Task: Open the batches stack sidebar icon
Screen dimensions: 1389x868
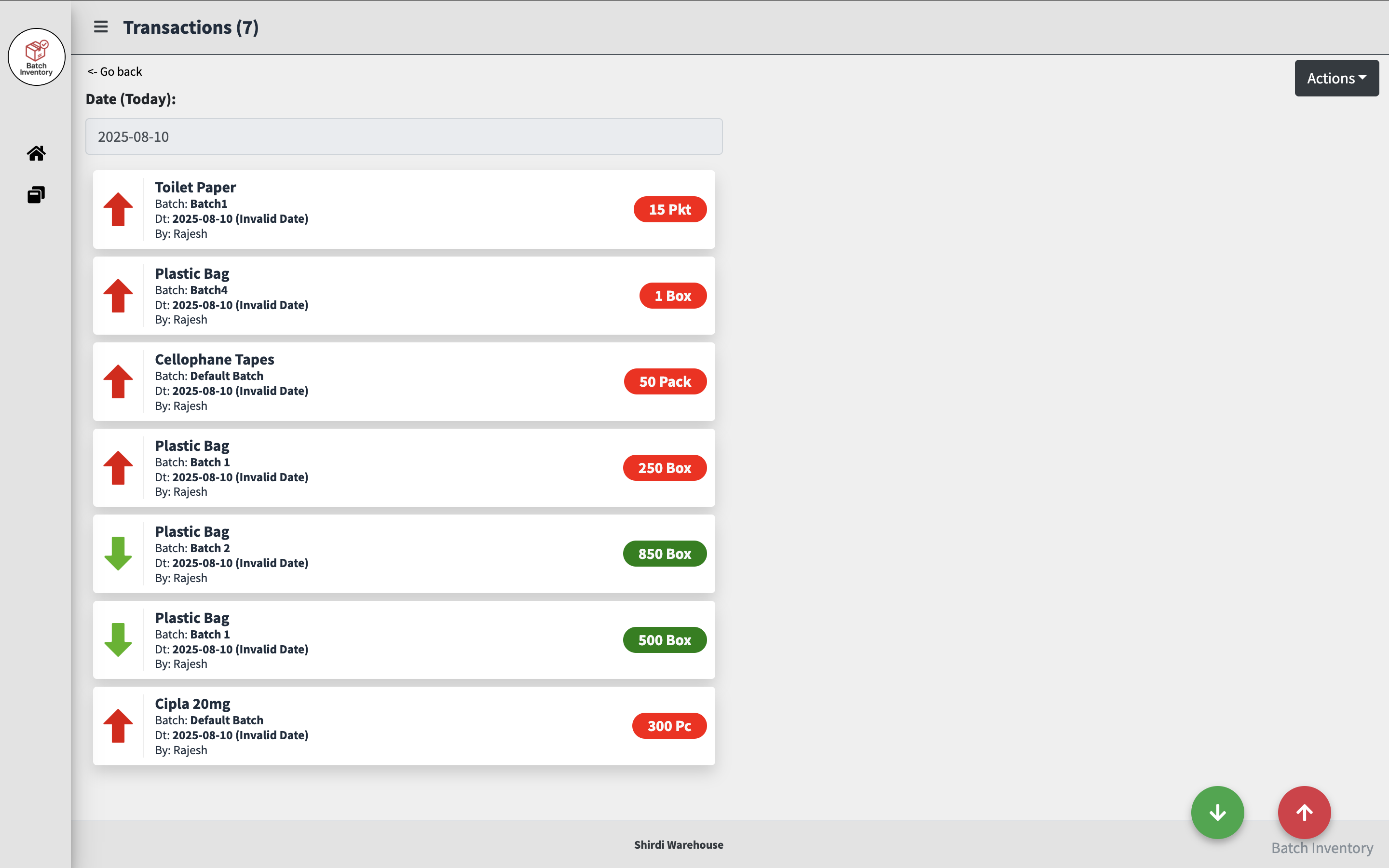Action: 36,195
